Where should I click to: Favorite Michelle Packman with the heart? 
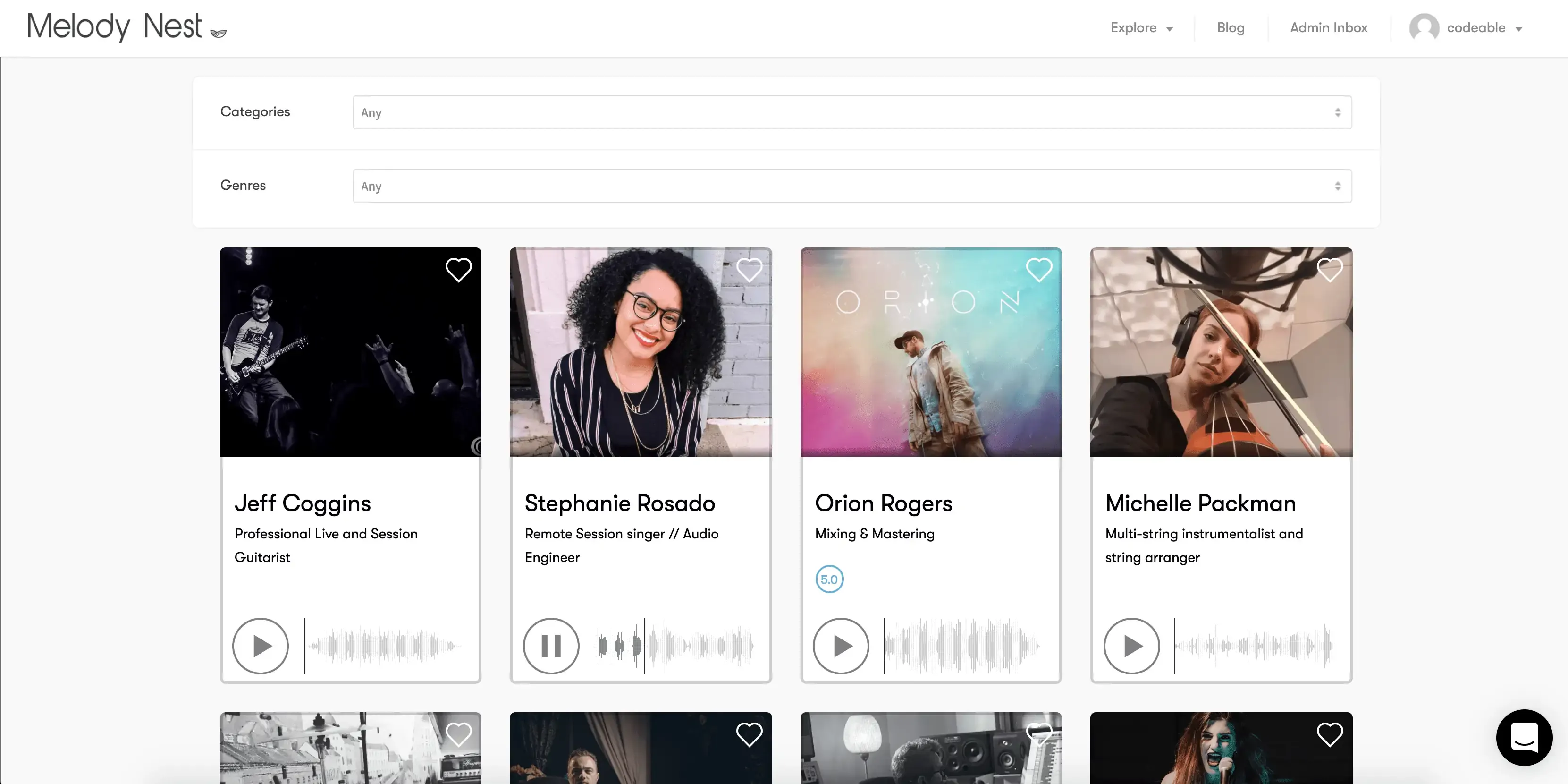(x=1329, y=270)
